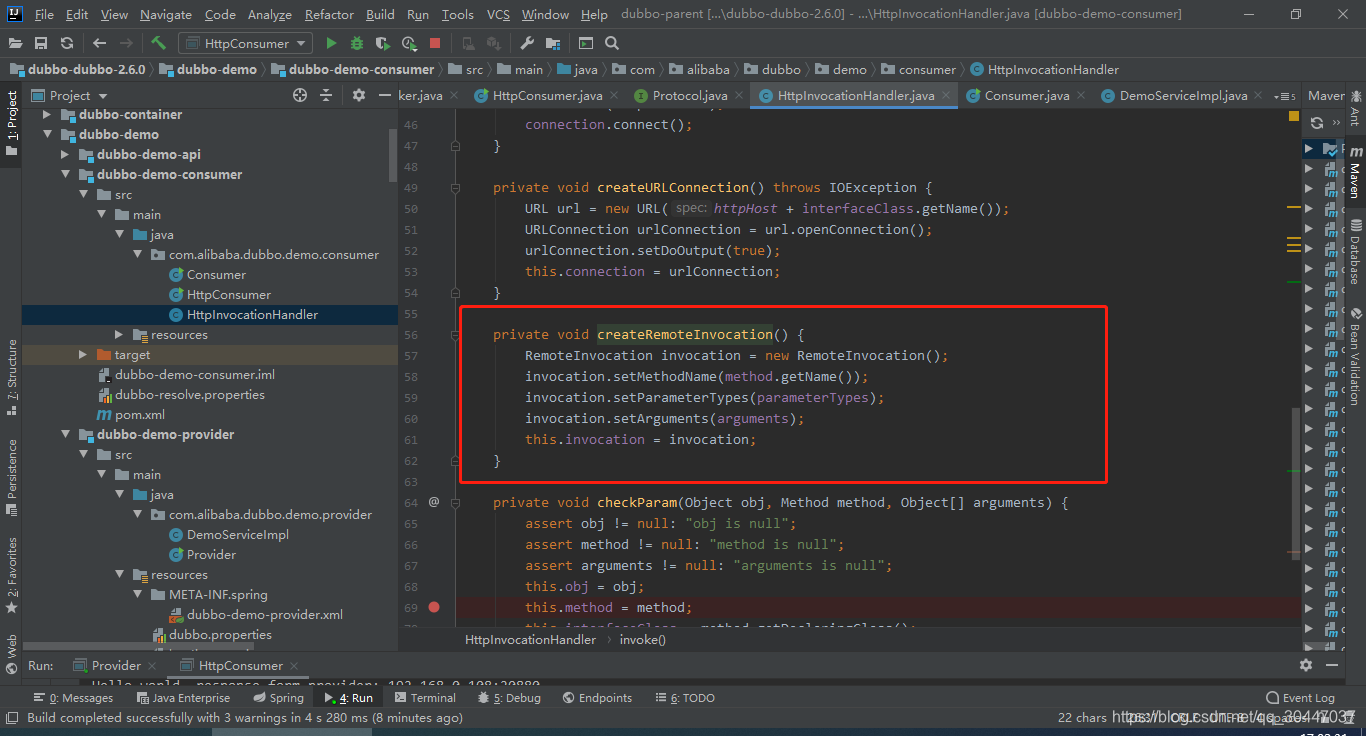The height and width of the screenshot is (736, 1366).
Task: Toggle code folding at line 49
Action: (x=455, y=188)
